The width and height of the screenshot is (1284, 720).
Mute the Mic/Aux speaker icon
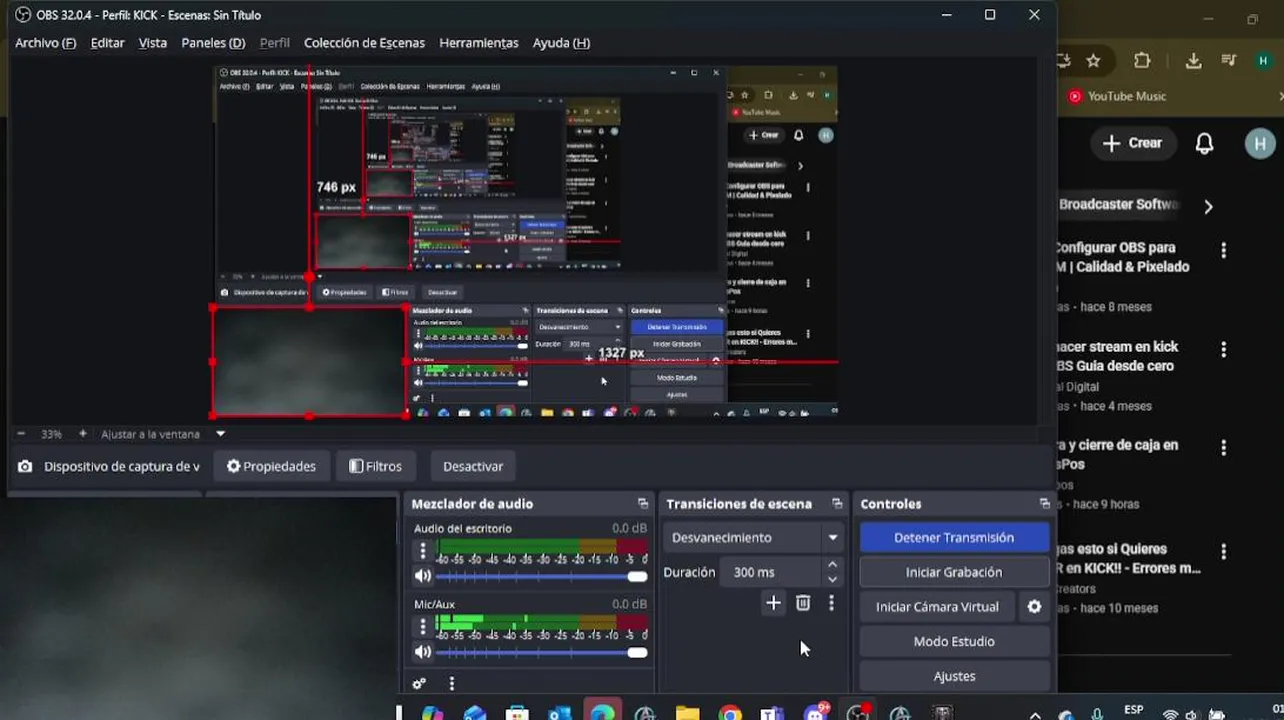(423, 652)
